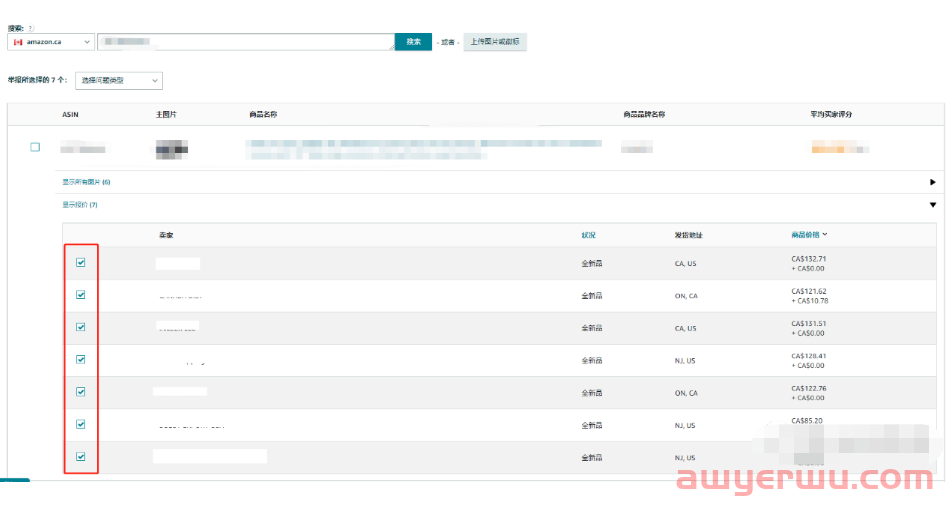Open the 选择问题类型 issue type dropdown
The height and width of the screenshot is (509, 952).
tap(119, 80)
